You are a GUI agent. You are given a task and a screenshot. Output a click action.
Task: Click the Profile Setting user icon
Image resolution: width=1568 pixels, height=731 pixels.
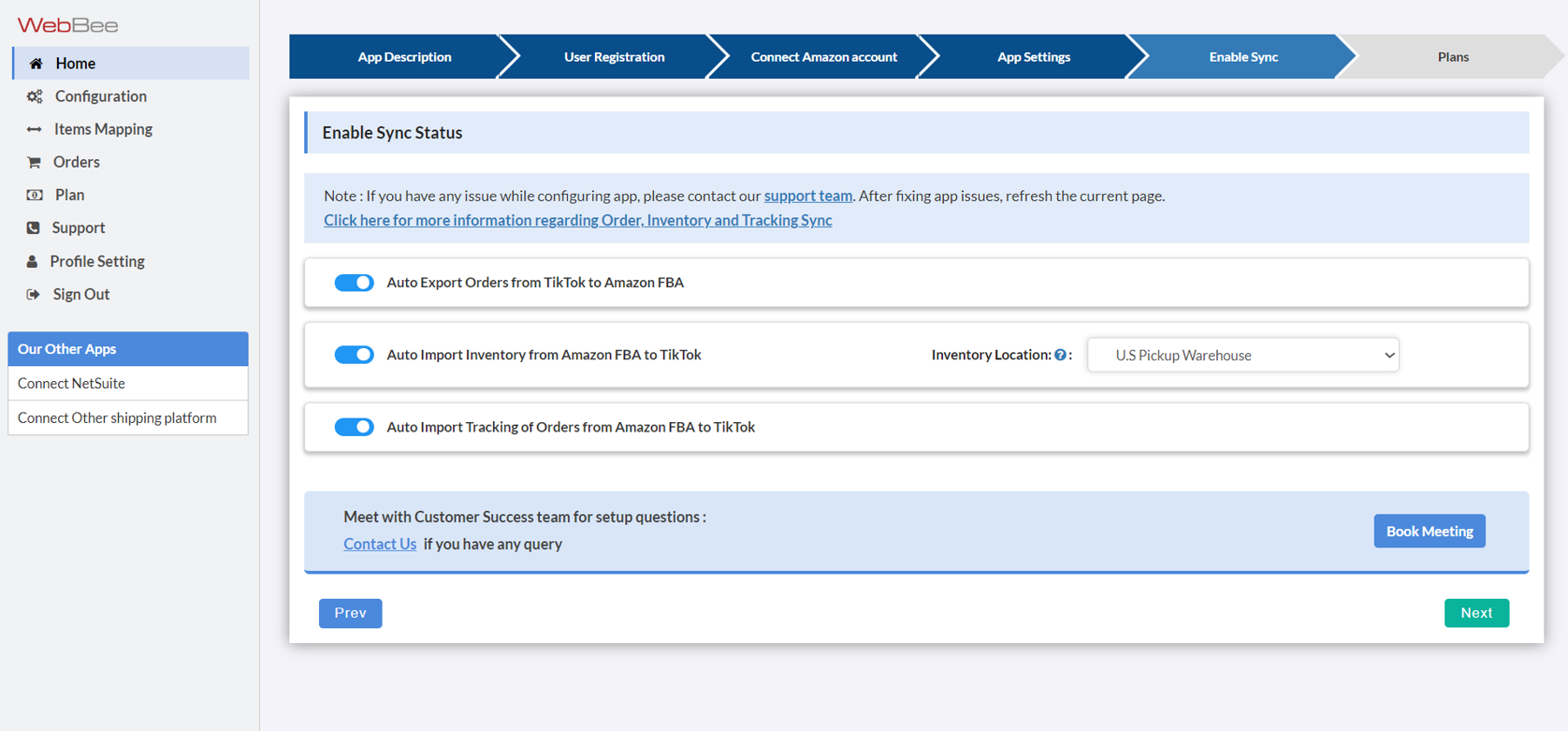[33, 261]
